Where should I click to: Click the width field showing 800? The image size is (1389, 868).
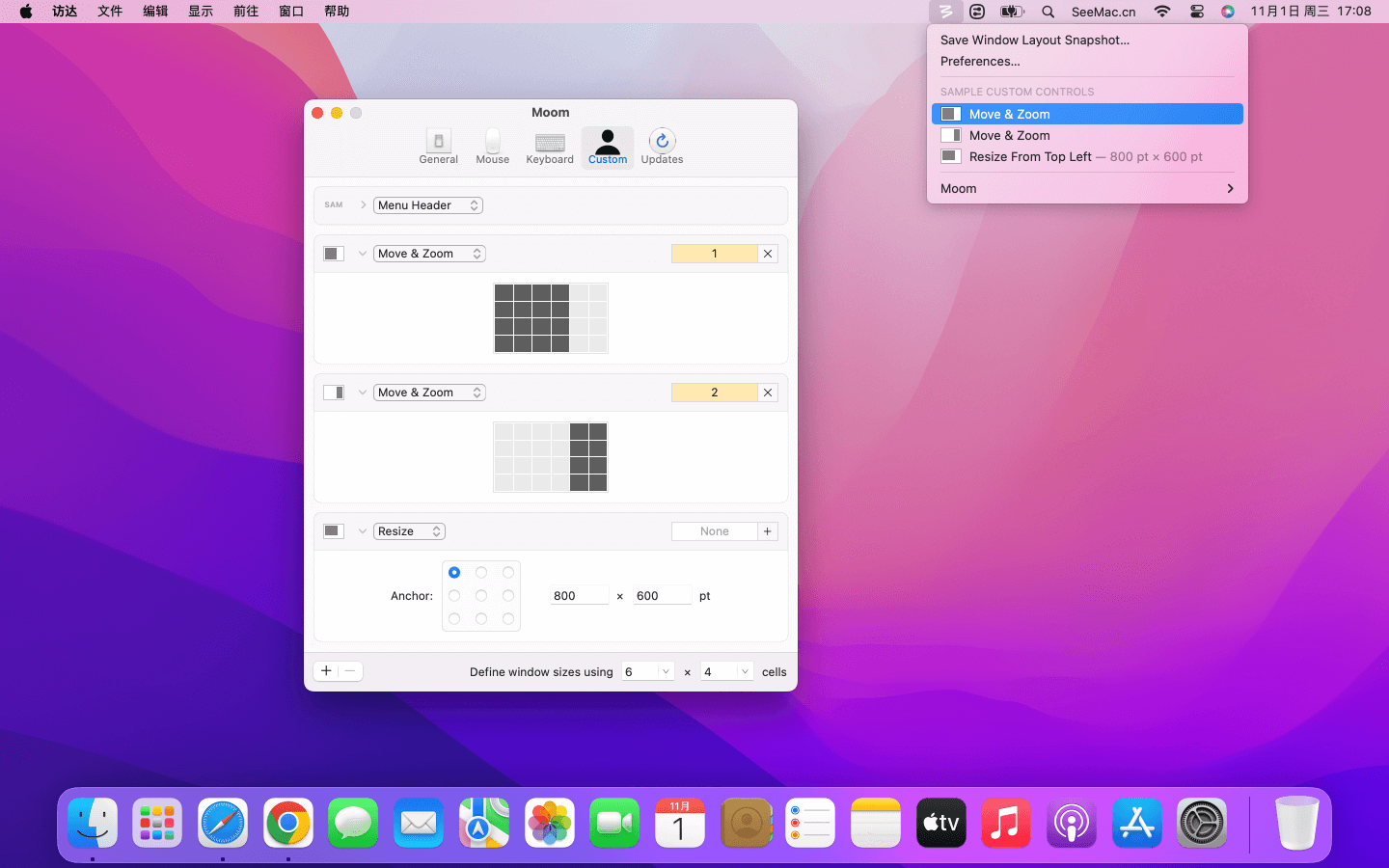[580, 596]
